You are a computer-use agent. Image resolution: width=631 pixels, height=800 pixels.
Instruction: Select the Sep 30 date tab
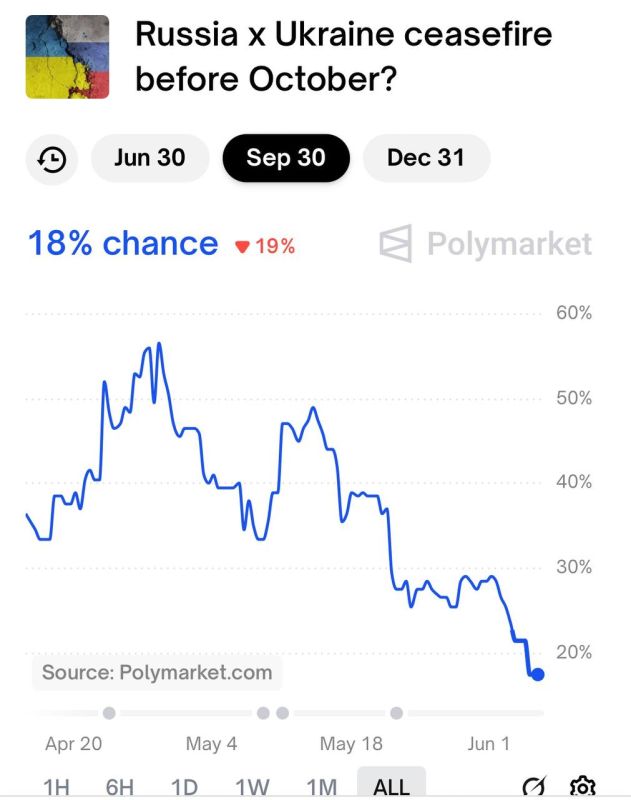pyautogui.click(x=286, y=158)
